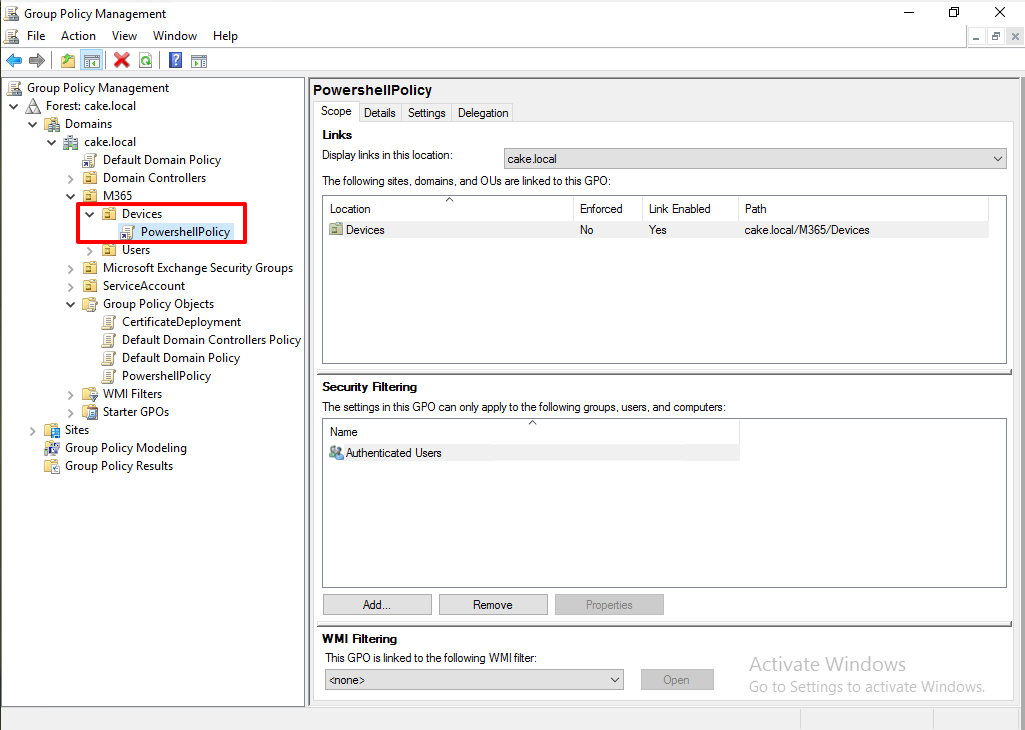Open the Window menu
The image size is (1025, 730).
point(175,36)
